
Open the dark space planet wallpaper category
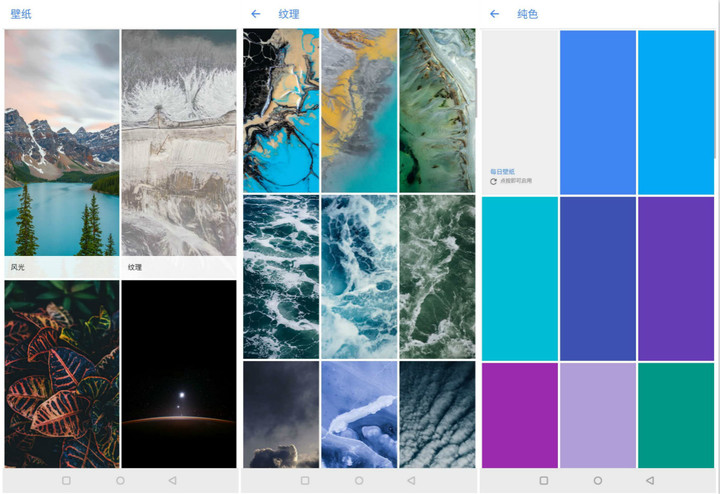179,373
